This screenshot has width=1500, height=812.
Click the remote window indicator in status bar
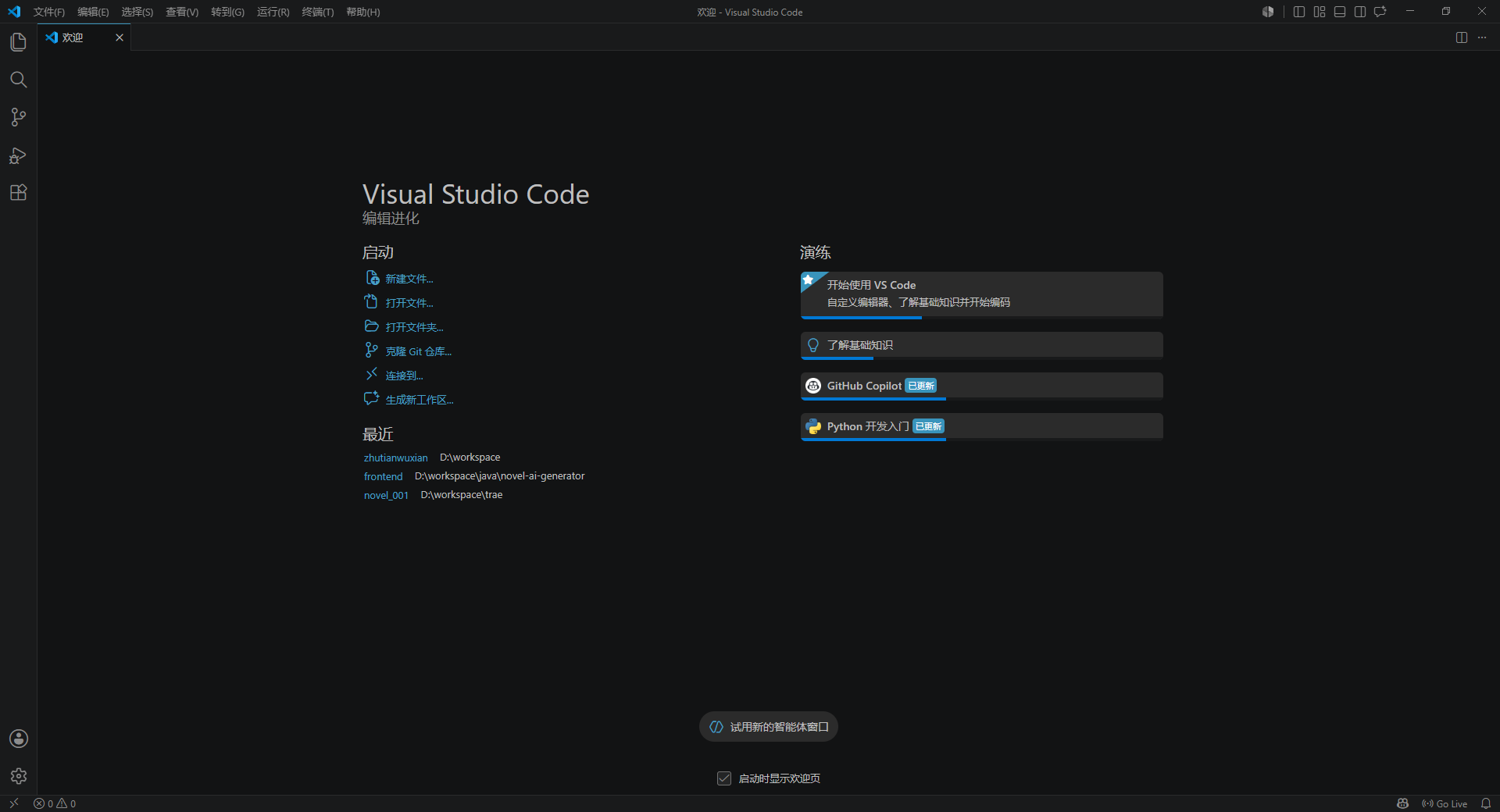(14, 803)
